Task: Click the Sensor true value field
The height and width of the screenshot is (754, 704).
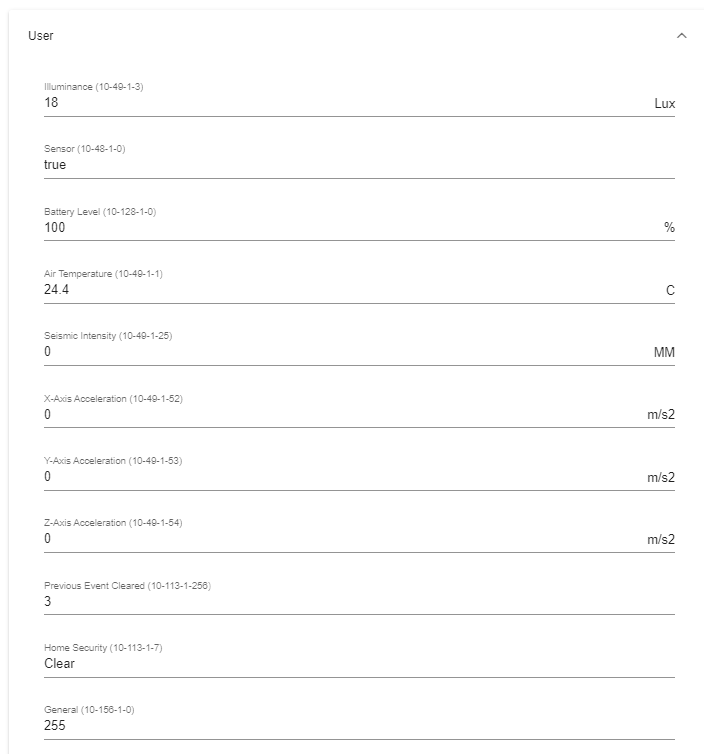Action: point(359,165)
